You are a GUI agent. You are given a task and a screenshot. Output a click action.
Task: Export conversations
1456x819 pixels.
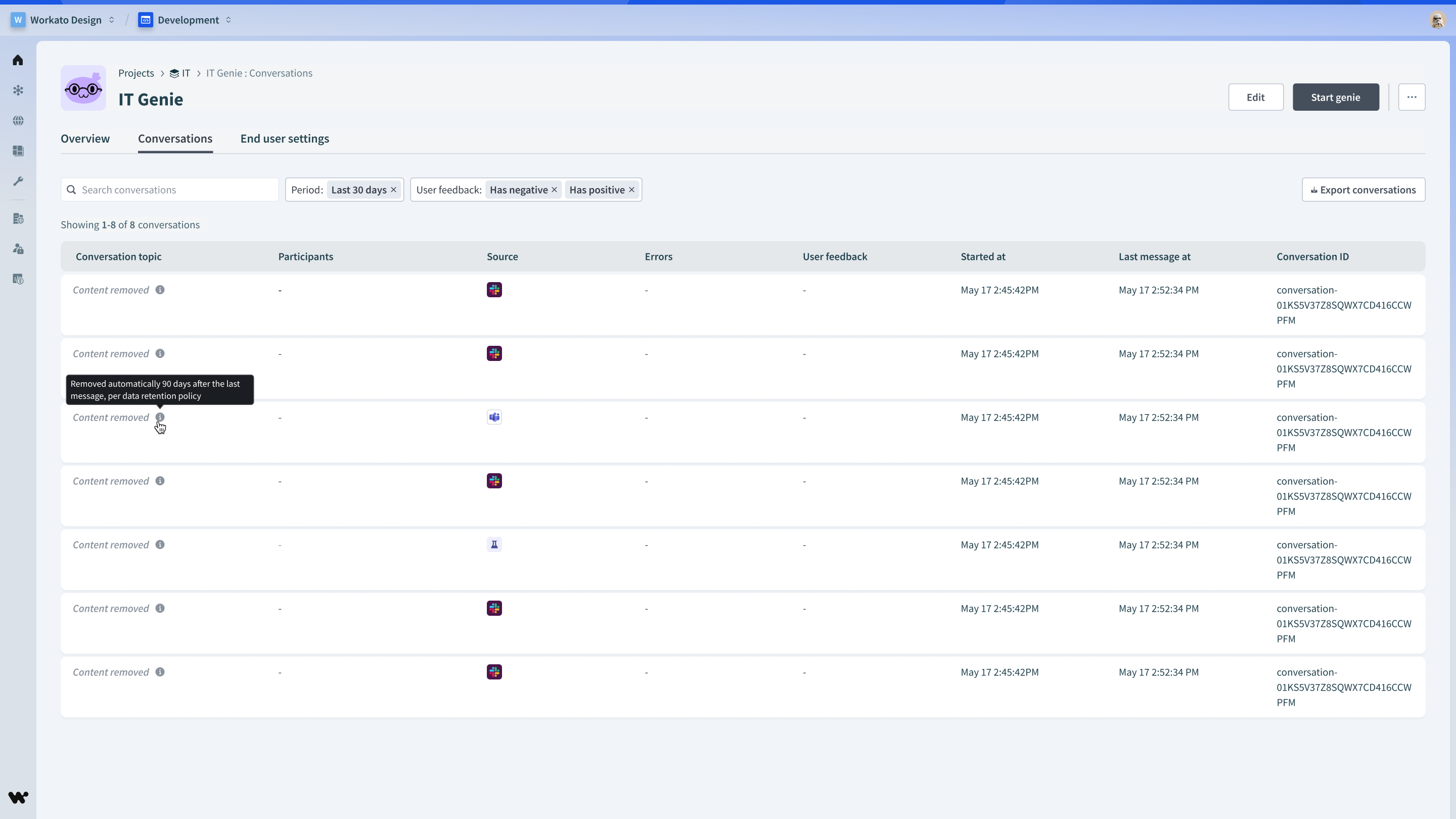(x=1363, y=190)
